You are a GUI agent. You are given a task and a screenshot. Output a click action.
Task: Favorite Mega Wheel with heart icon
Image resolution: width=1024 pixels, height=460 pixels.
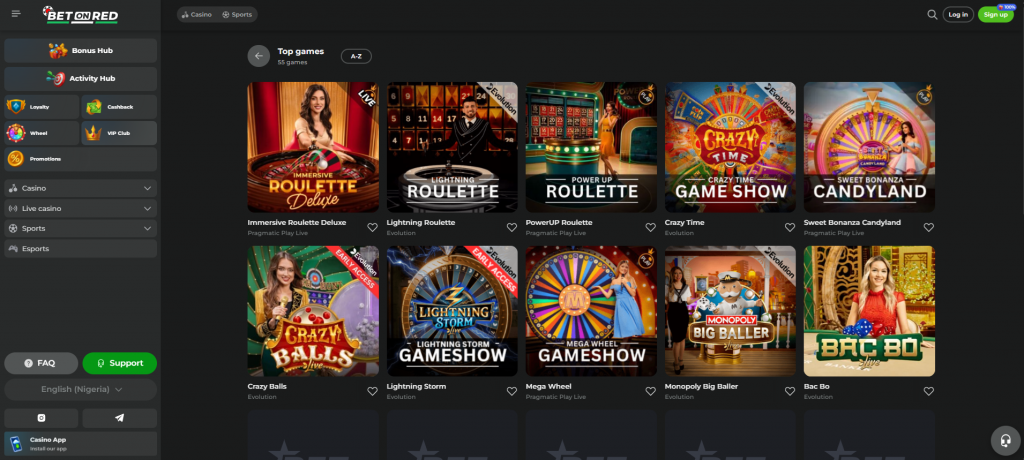650,391
